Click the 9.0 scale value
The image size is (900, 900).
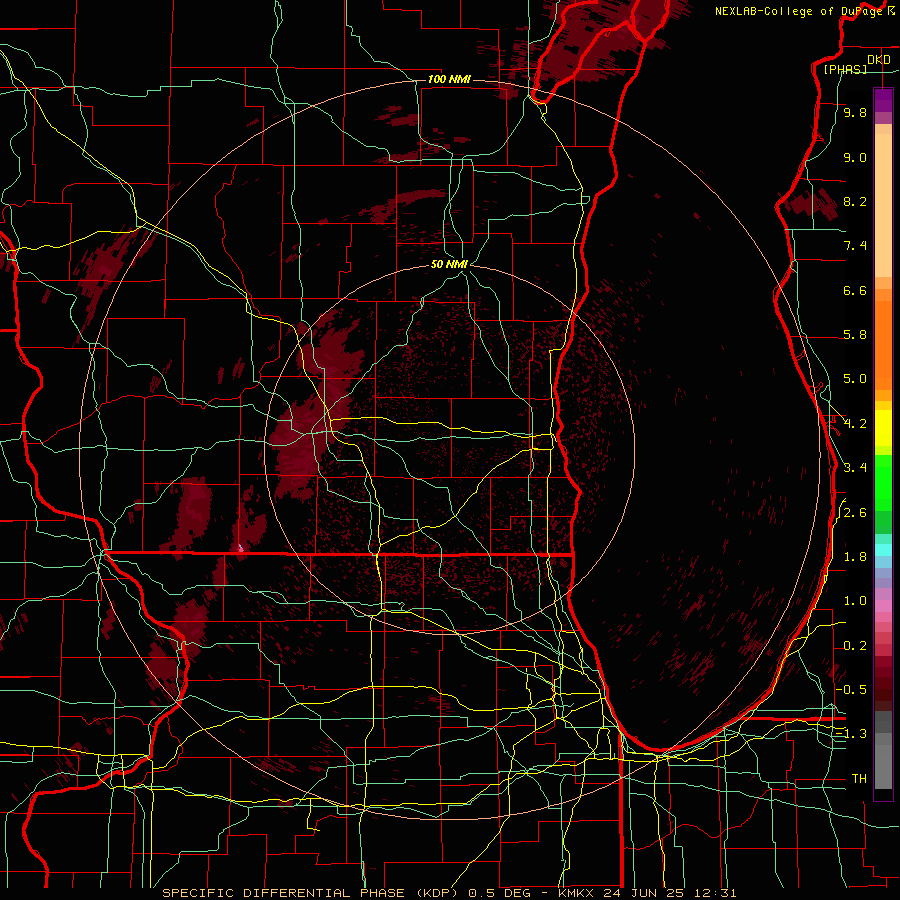pos(855,157)
